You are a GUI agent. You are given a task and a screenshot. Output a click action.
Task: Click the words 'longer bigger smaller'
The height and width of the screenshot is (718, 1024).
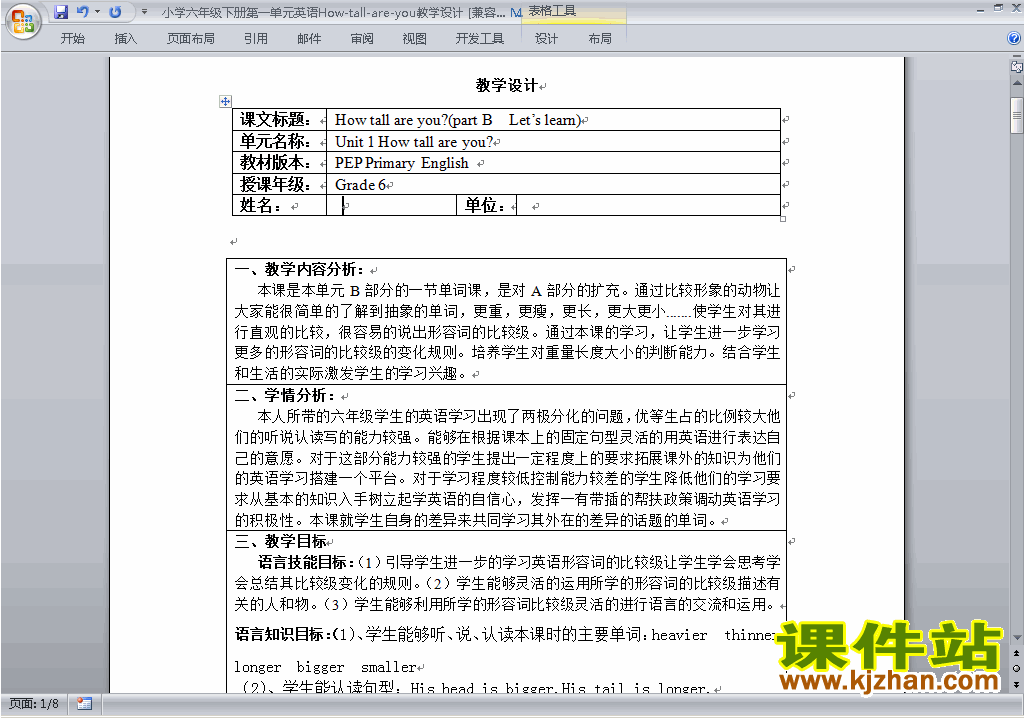click(325, 667)
